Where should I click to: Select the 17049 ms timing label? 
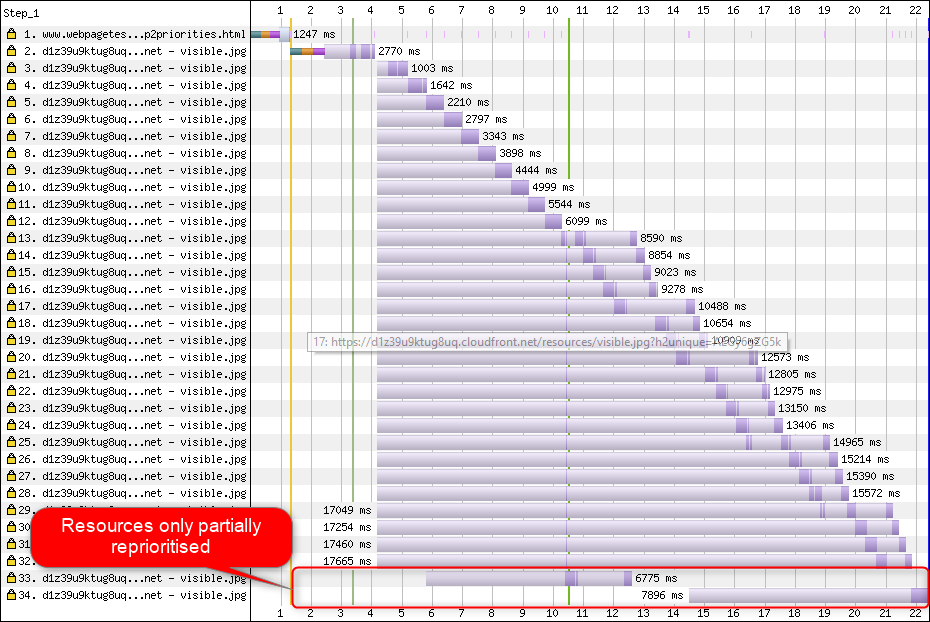point(347,510)
